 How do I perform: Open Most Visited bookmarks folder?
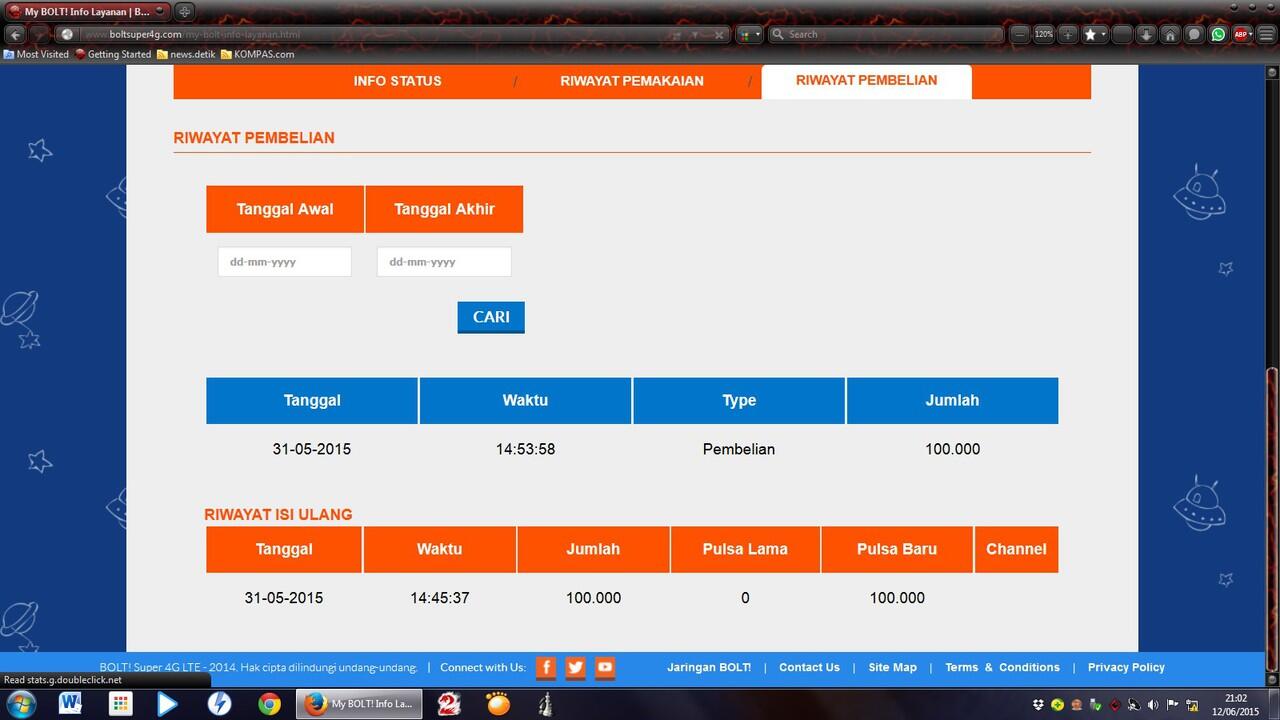(36, 54)
